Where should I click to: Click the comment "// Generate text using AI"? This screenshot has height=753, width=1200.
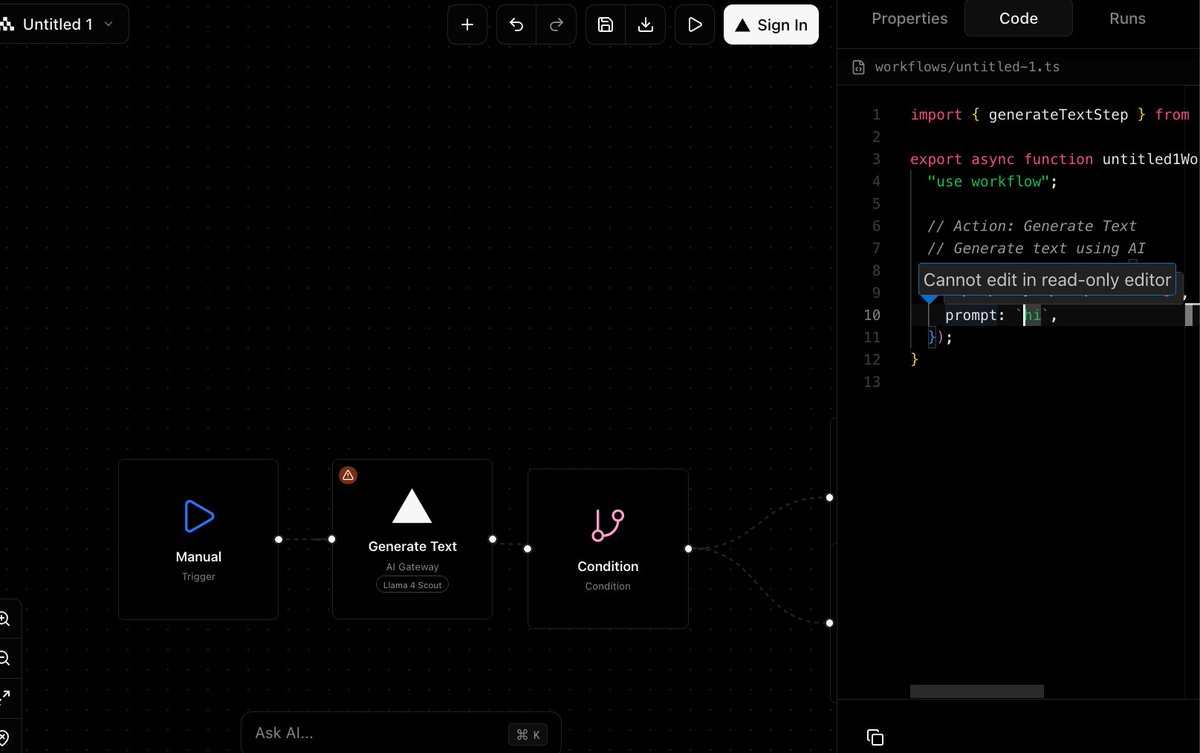coord(1036,248)
